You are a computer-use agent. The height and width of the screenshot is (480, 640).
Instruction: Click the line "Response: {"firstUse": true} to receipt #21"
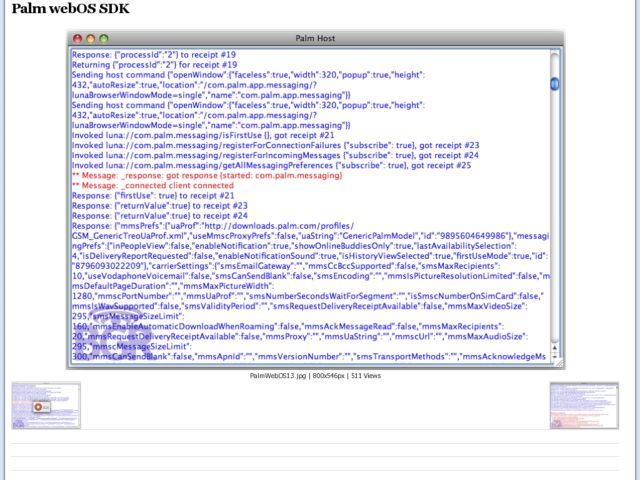153,196
